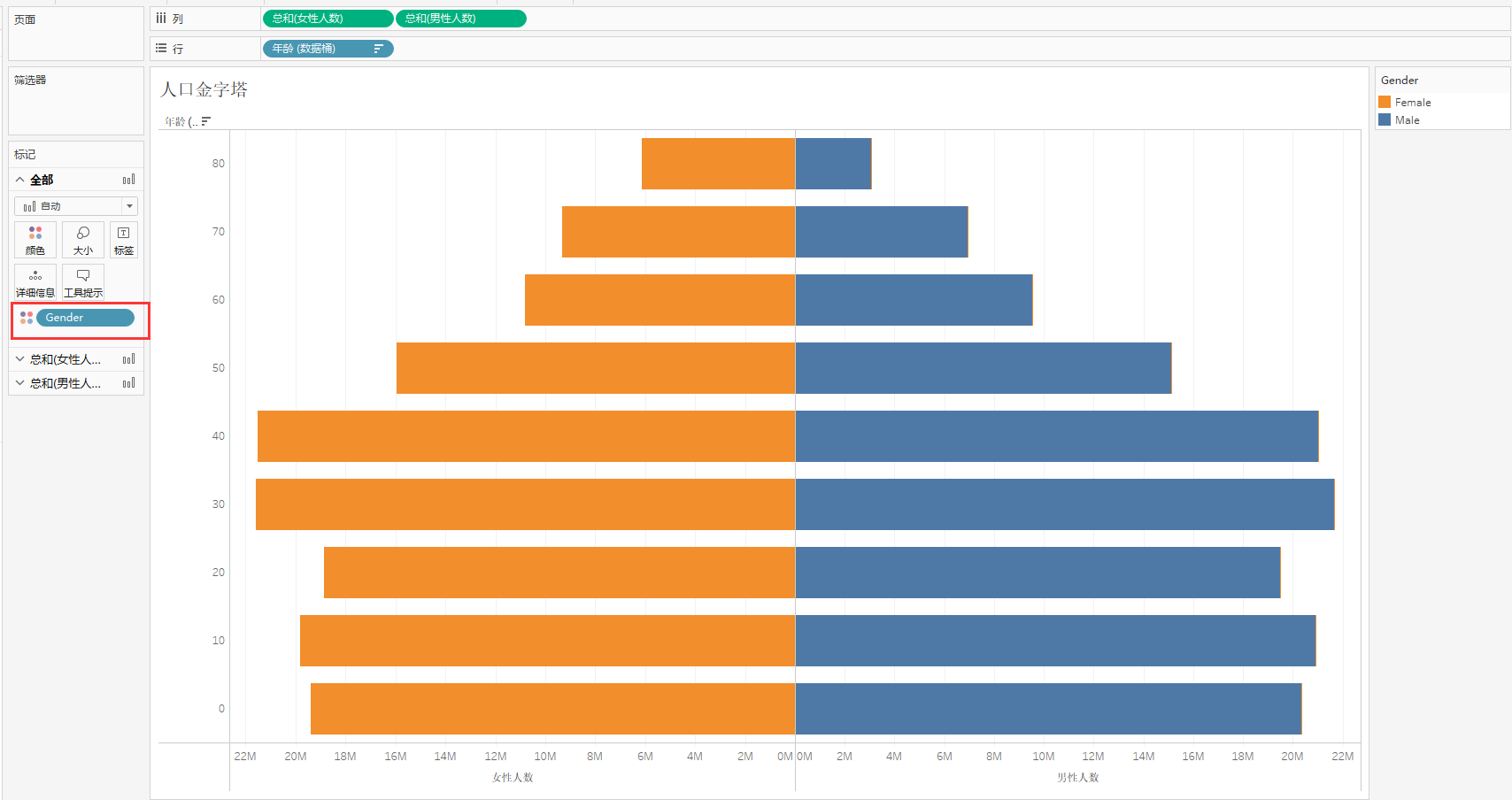Viewport: 1512px width, 800px height.
Task: Click the Size (大小) mark card button
Action: click(83, 240)
